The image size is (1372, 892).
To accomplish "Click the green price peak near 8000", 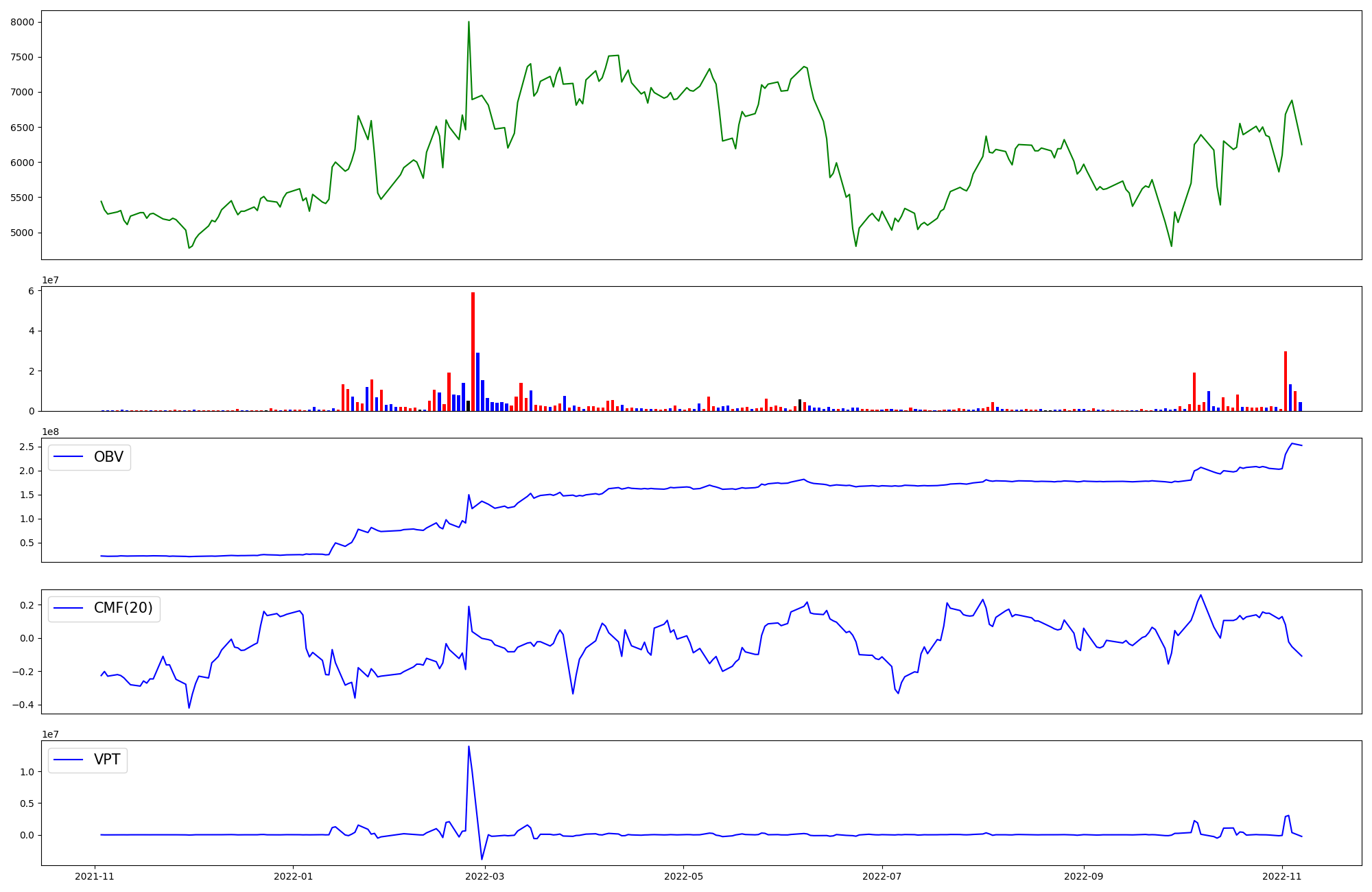I will (469, 22).
